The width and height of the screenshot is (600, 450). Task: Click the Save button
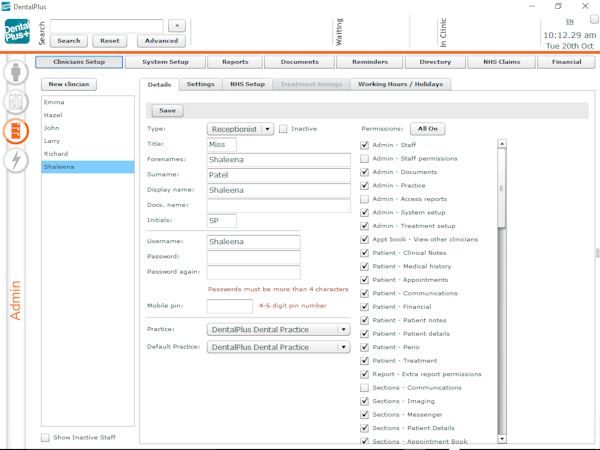(x=167, y=111)
